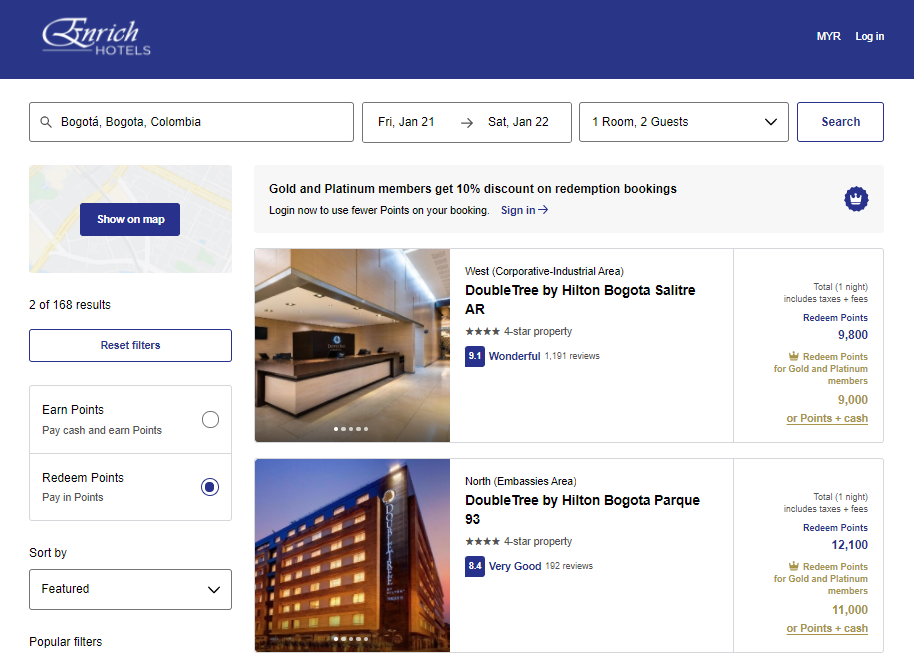Click the magnifying glass search icon

pyautogui.click(x=46, y=122)
